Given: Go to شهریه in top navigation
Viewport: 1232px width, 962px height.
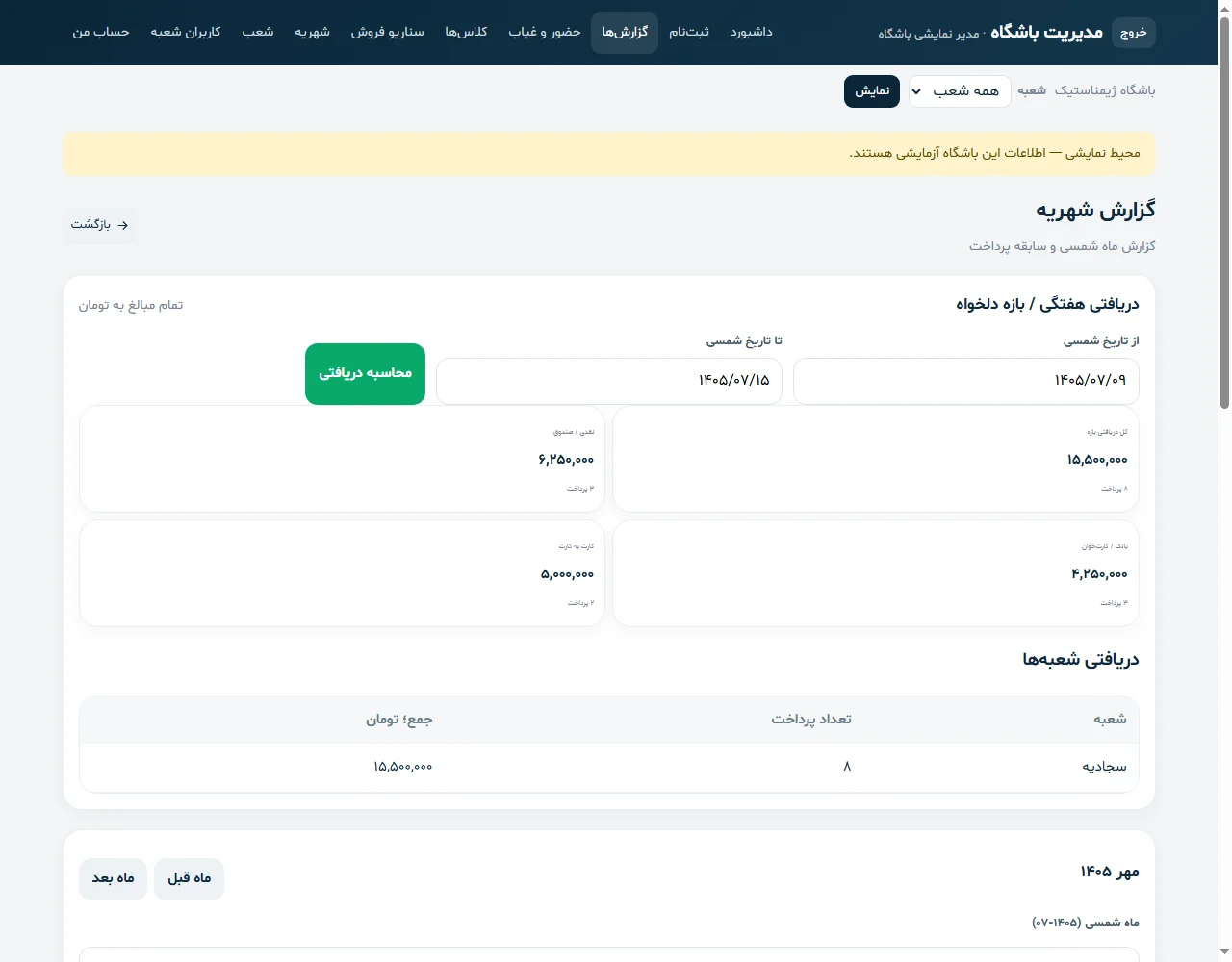Looking at the screenshot, I should click(312, 33).
